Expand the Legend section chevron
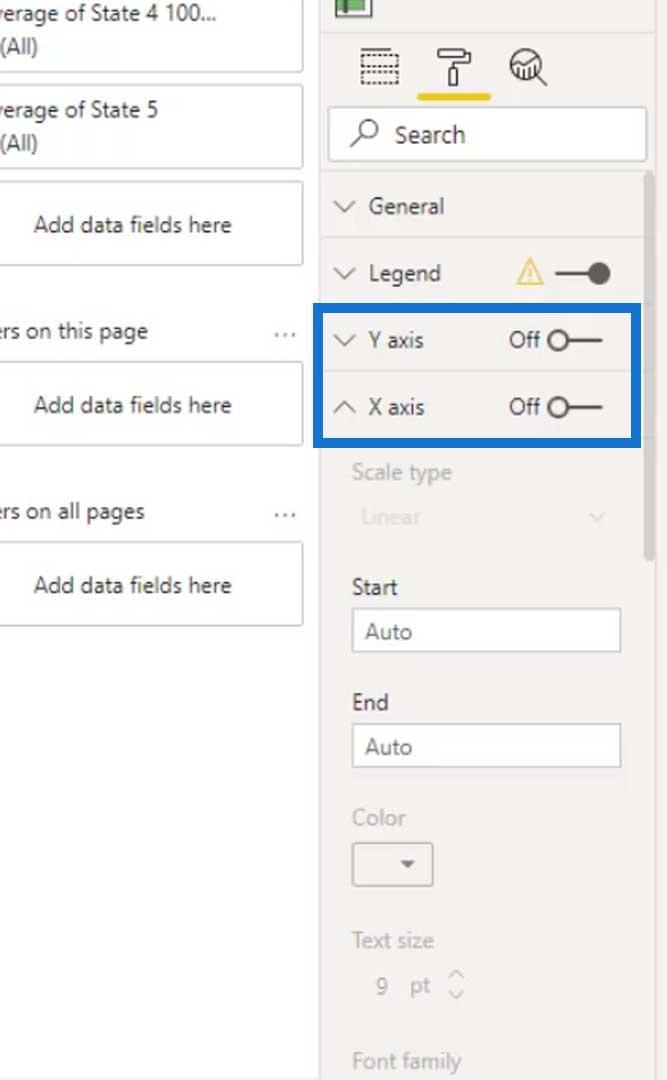667x1080 pixels. click(x=345, y=273)
